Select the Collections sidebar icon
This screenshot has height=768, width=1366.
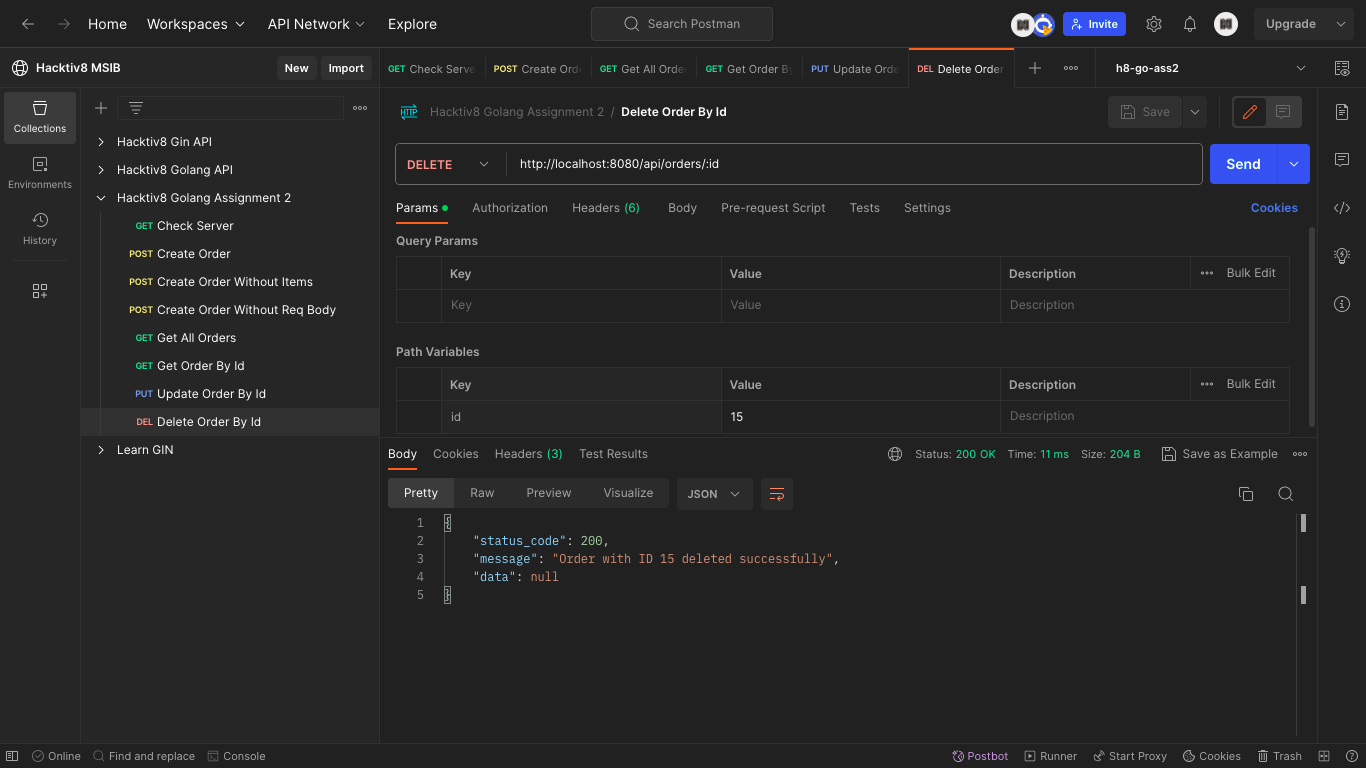(40, 118)
